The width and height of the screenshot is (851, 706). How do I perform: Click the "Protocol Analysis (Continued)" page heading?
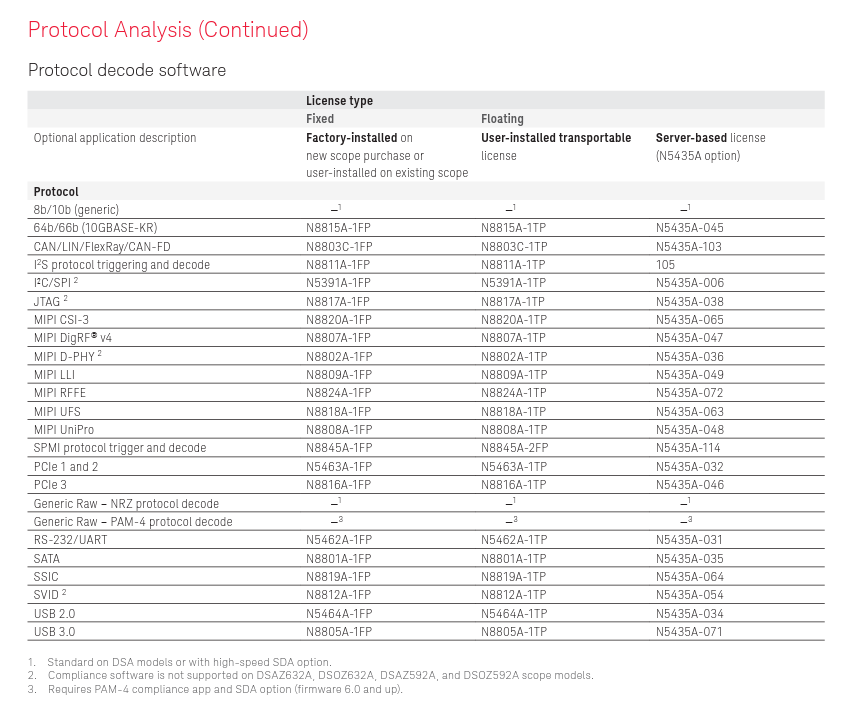coord(168,30)
